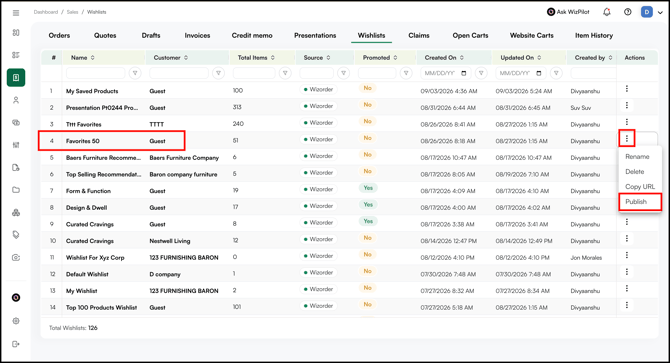Focus the Name filter input field

point(96,73)
